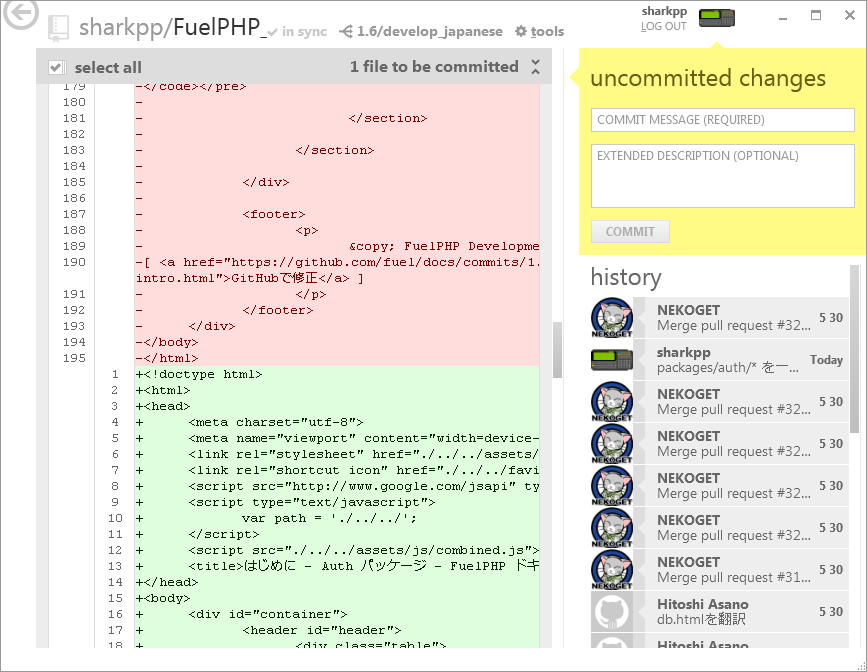Select added line 10 var path
The width and height of the screenshot is (867, 672).
click(x=337, y=518)
